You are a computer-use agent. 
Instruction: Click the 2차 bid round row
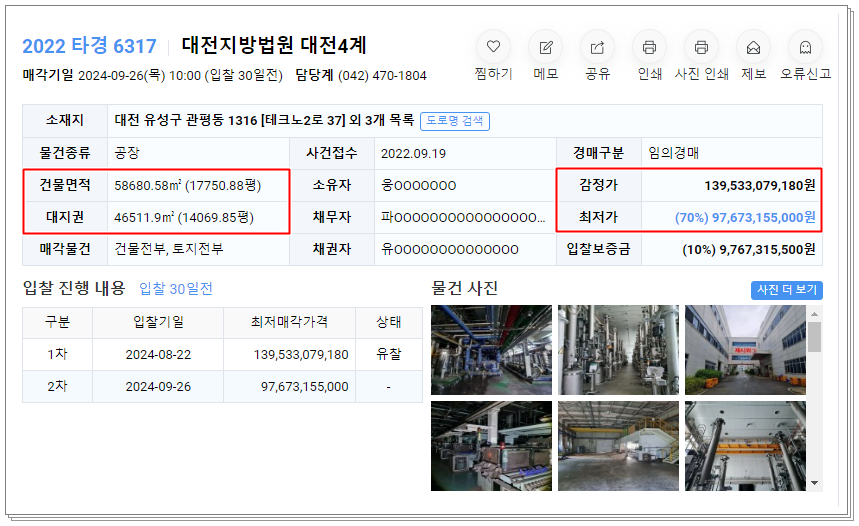[x=222, y=386]
